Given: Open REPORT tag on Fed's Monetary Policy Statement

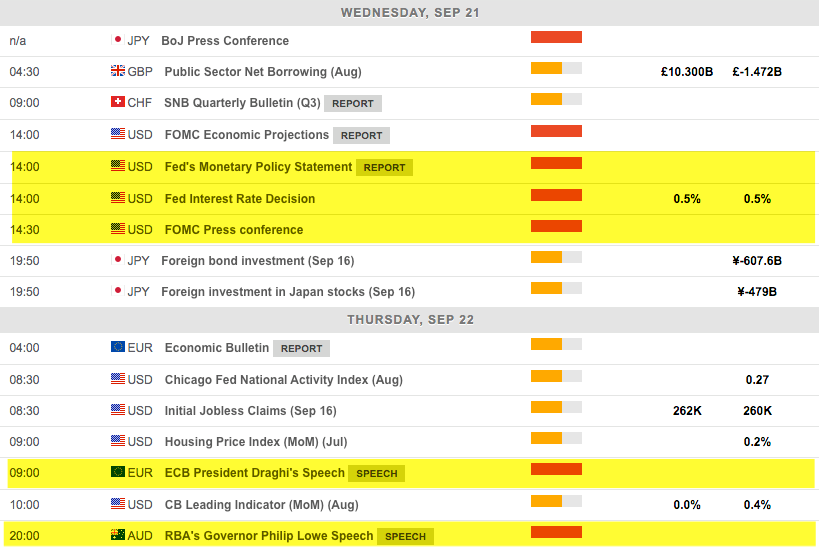Looking at the screenshot, I should (x=384, y=167).
